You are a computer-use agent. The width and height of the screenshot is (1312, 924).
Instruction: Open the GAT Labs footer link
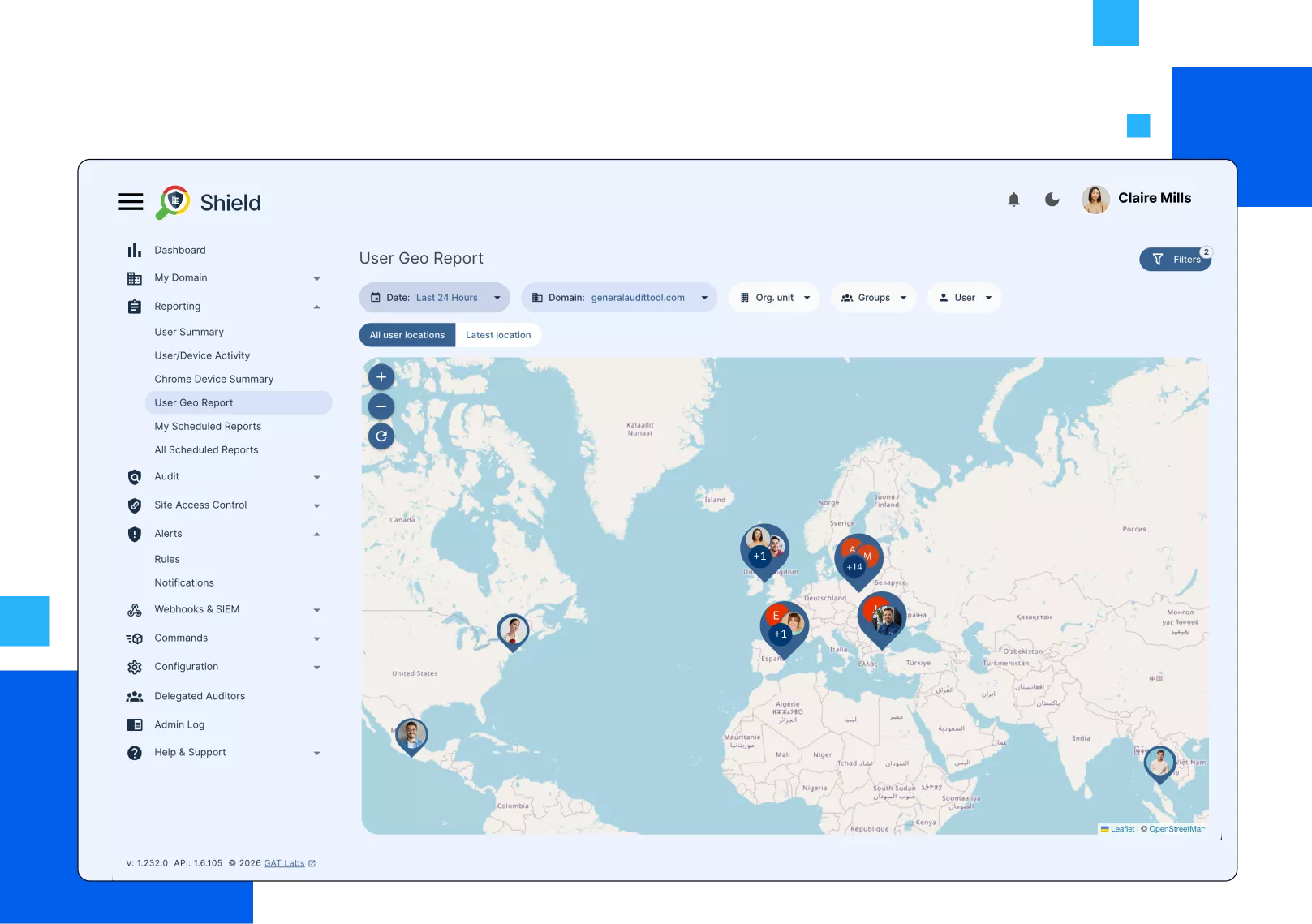point(284,863)
